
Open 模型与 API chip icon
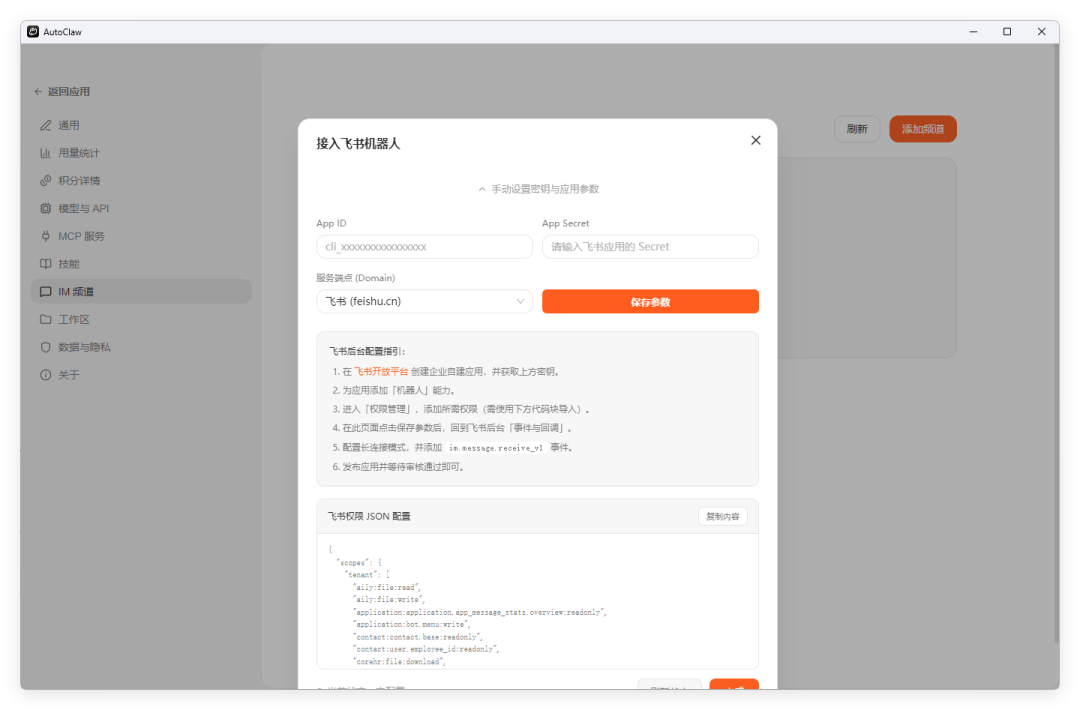[45, 208]
